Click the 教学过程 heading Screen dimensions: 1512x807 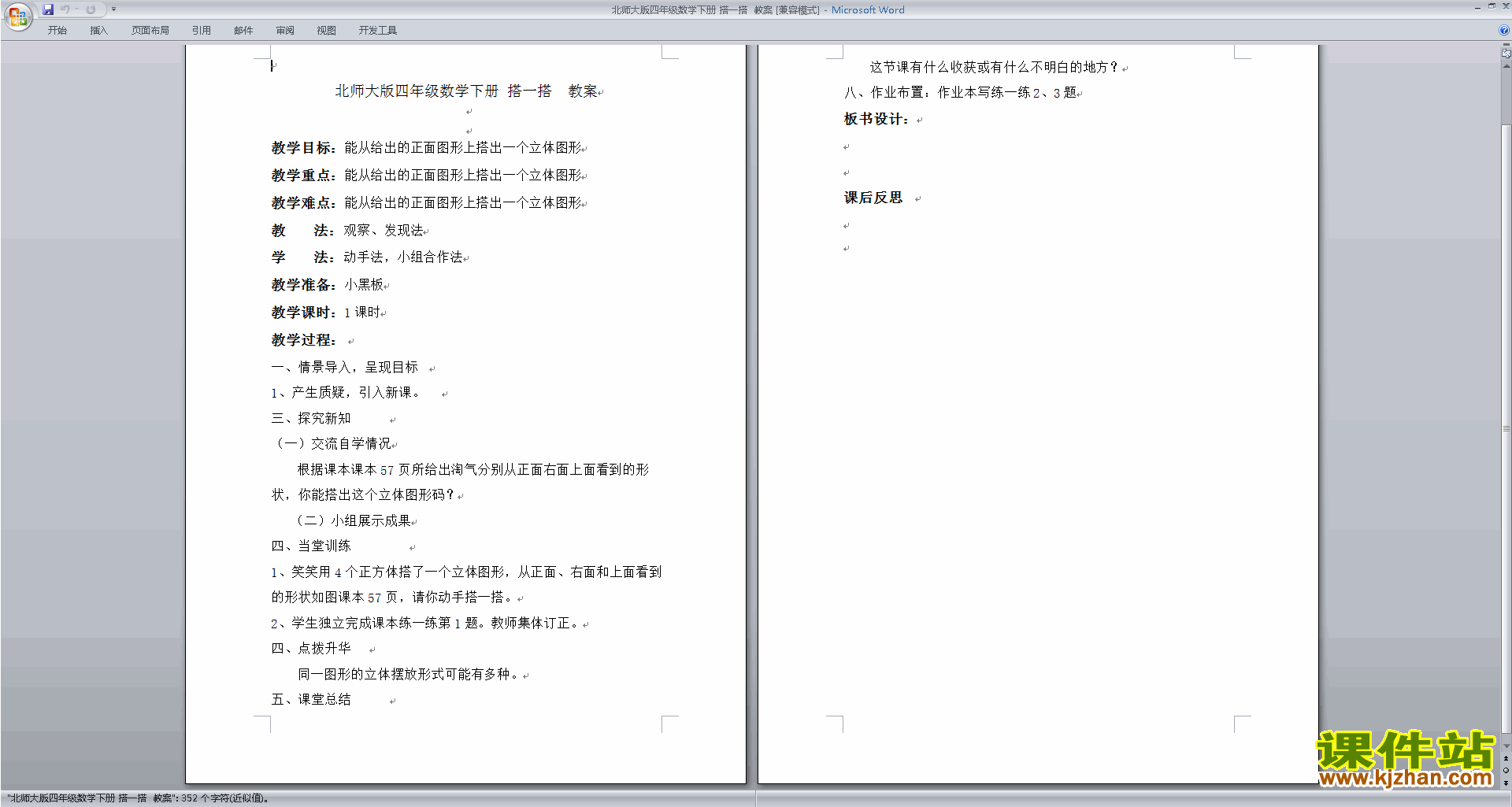point(304,340)
